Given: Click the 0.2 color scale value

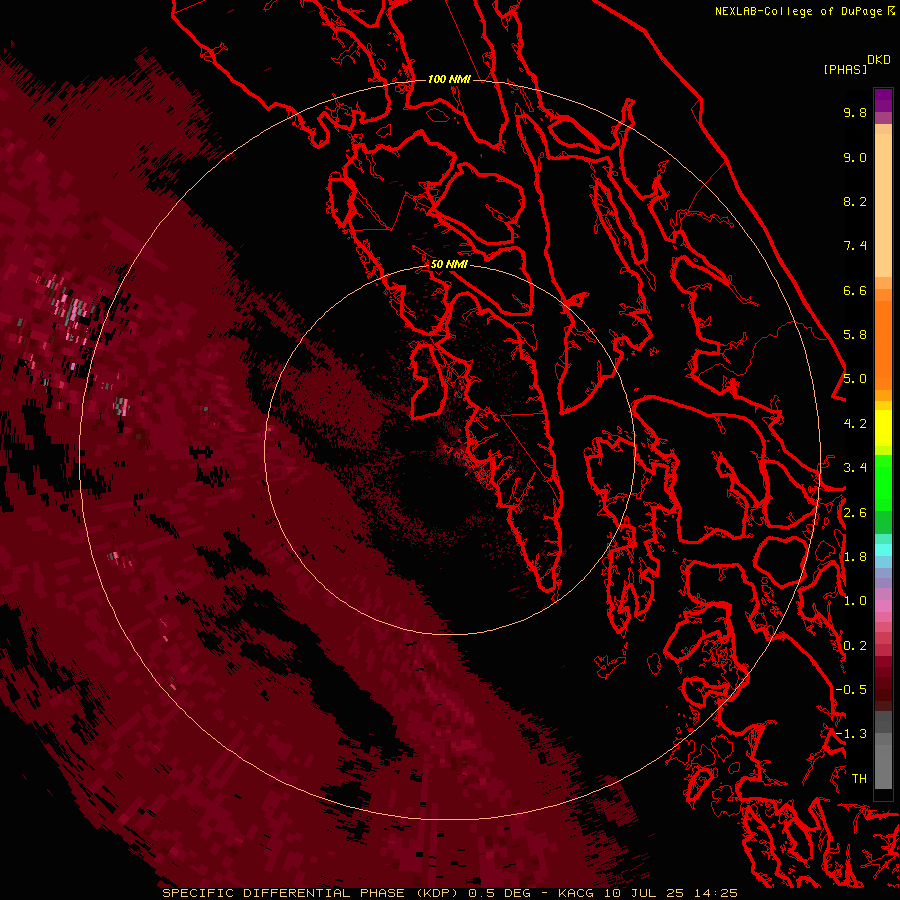Looking at the screenshot, I should coord(855,646).
